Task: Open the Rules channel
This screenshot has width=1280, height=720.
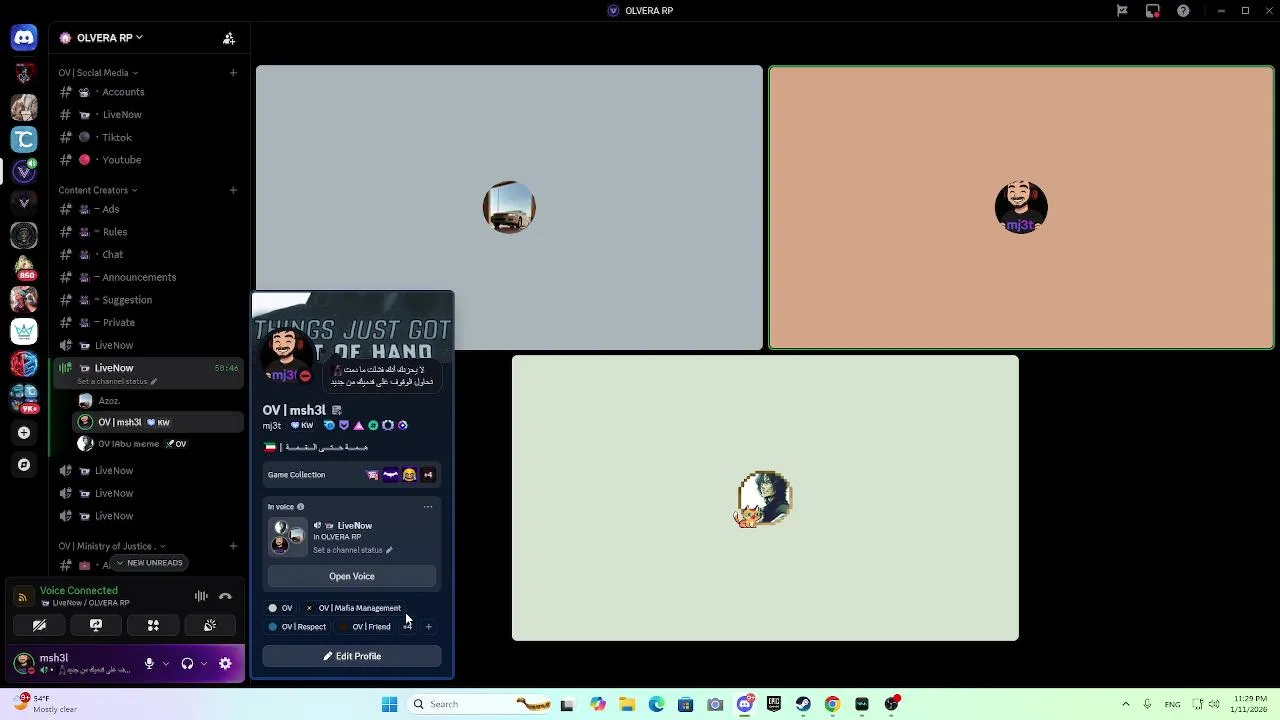Action: coord(148,232)
